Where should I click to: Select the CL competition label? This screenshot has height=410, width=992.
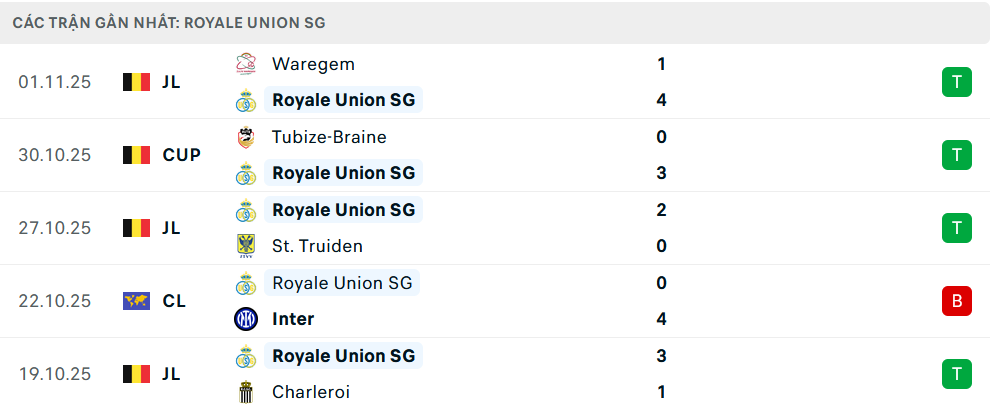[x=173, y=301]
